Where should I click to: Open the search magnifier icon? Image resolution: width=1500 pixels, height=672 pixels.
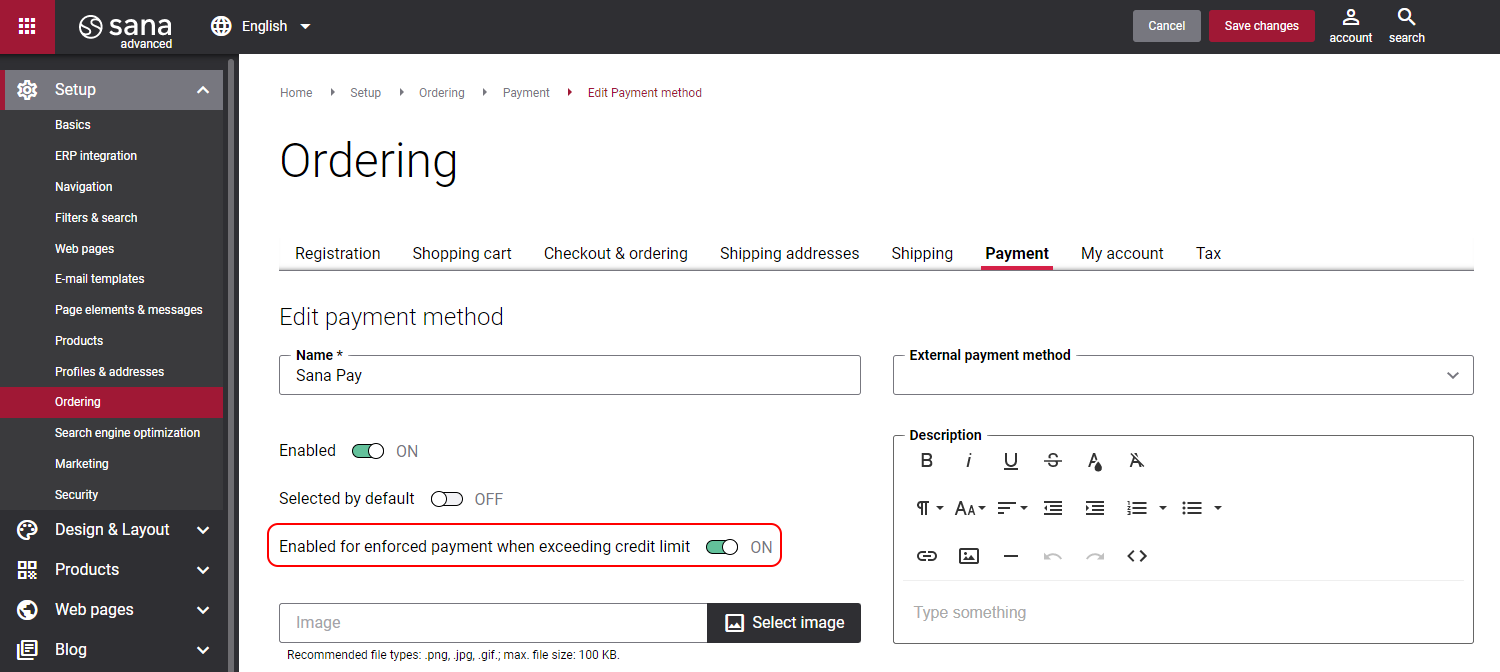click(1406, 26)
